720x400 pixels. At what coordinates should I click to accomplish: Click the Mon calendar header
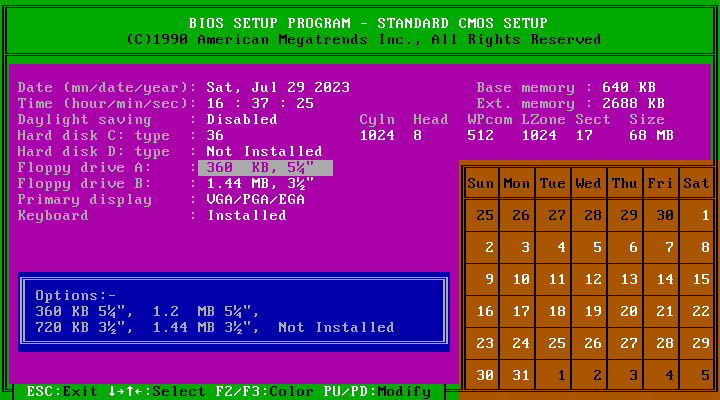tap(517, 183)
